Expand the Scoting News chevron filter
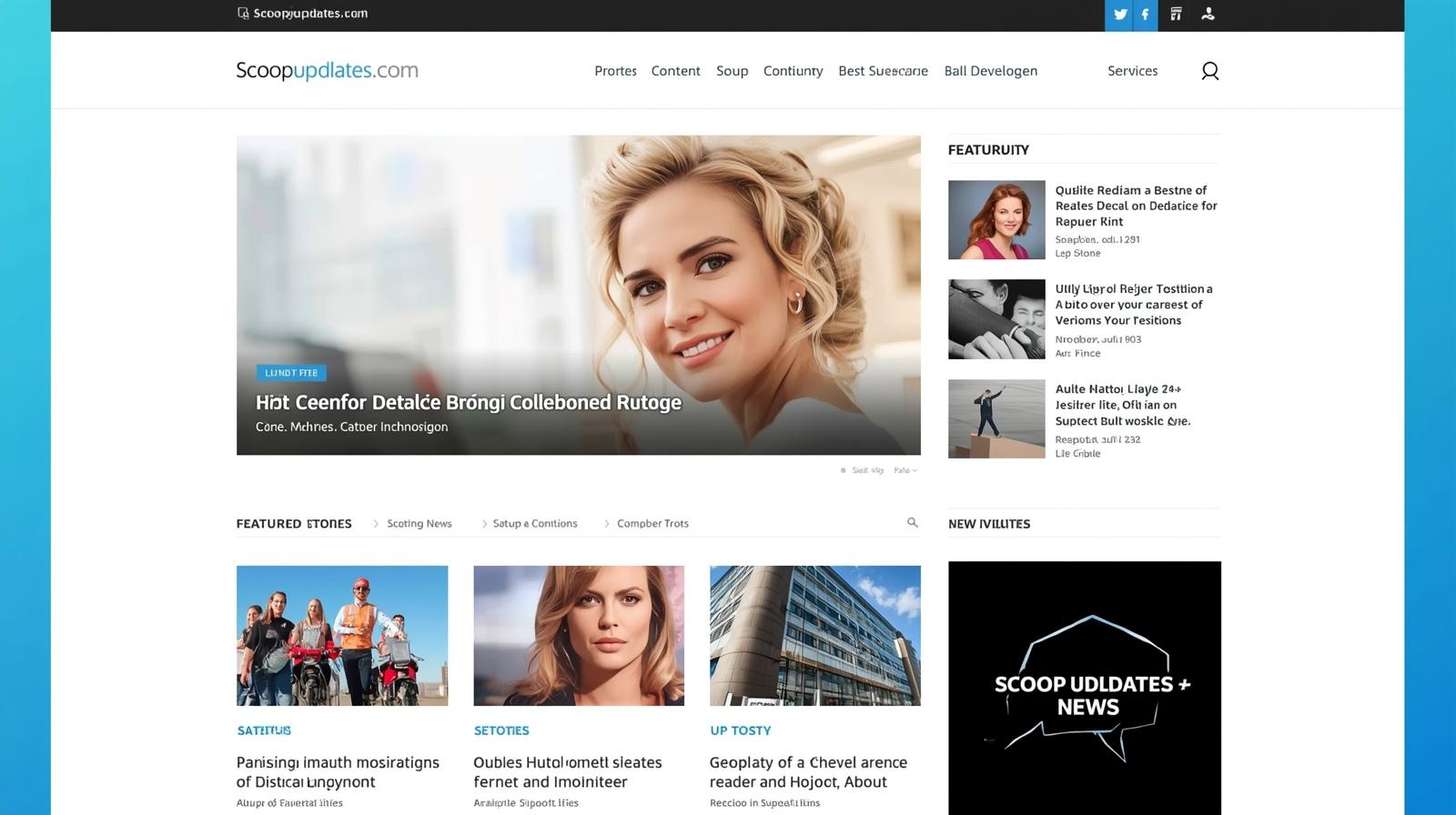The height and width of the screenshot is (815, 1456). pyautogui.click(x=376, y=524)
